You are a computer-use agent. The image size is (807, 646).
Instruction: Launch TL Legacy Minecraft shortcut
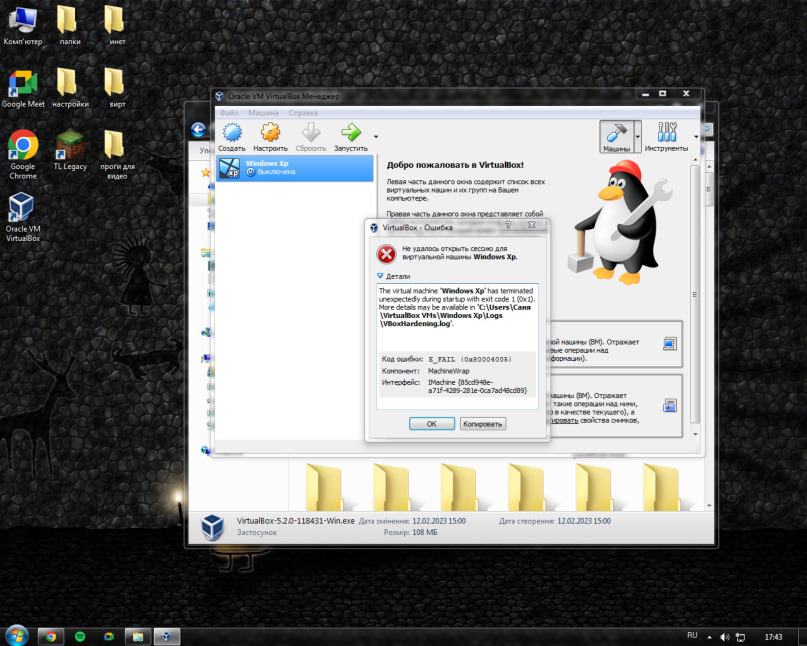point(70,150)
